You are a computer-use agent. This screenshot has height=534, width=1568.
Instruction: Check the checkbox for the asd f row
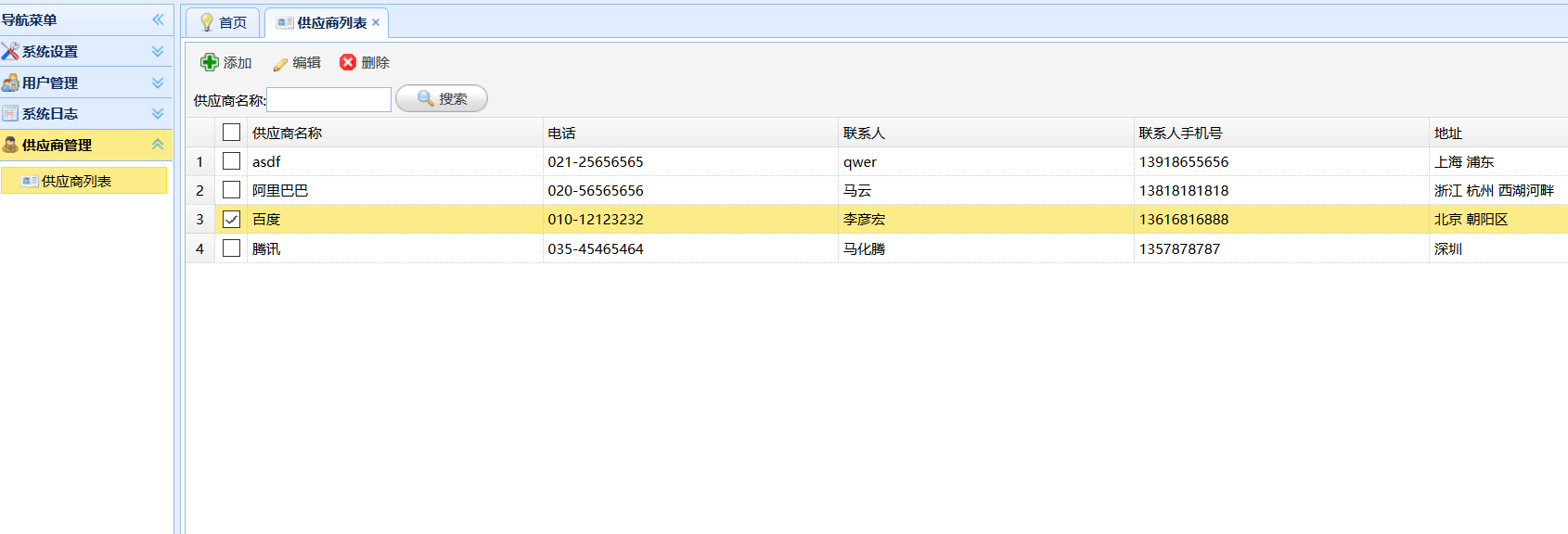pos(231,161)
